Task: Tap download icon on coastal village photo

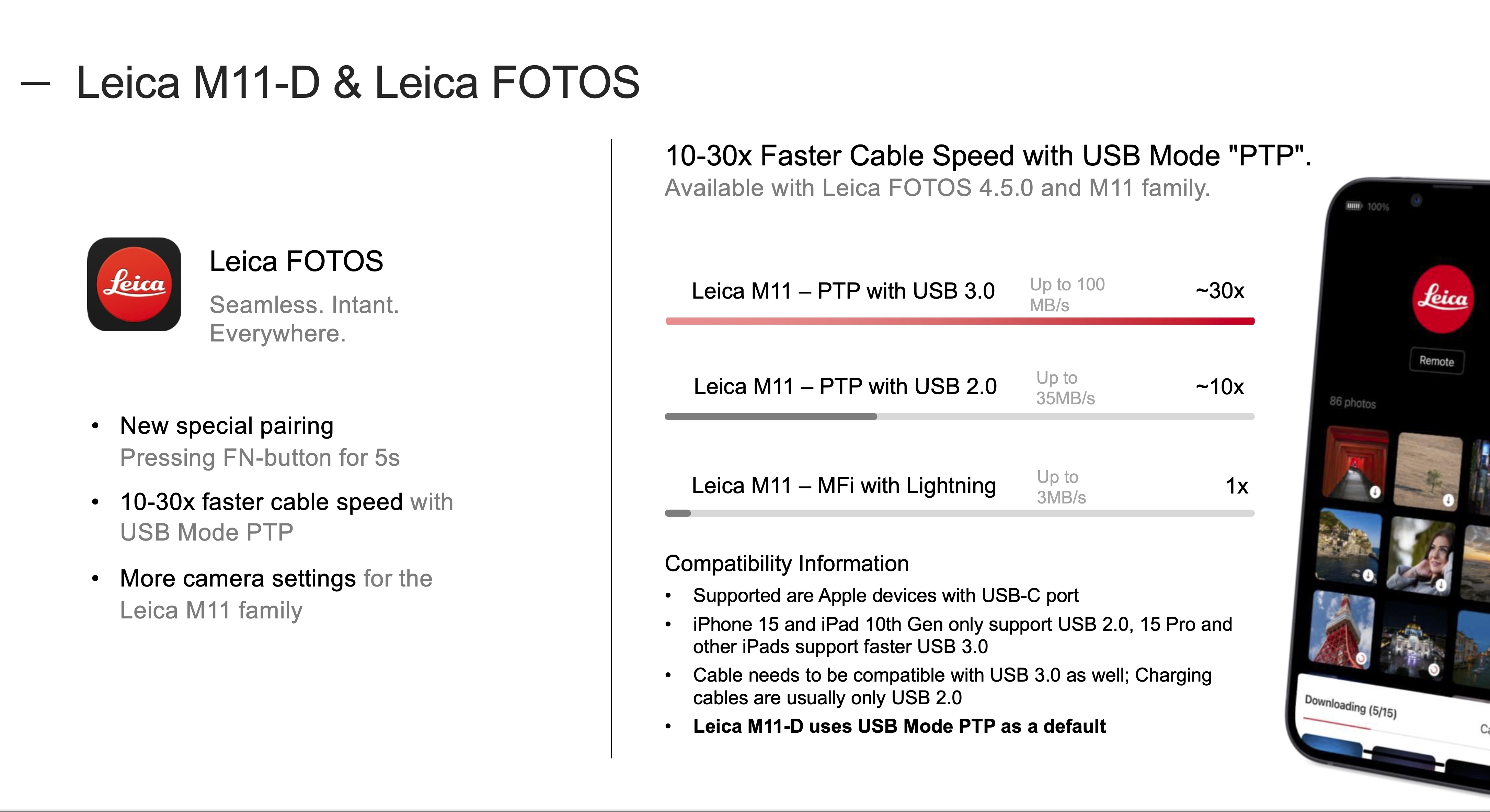Action: (1367, 576)
